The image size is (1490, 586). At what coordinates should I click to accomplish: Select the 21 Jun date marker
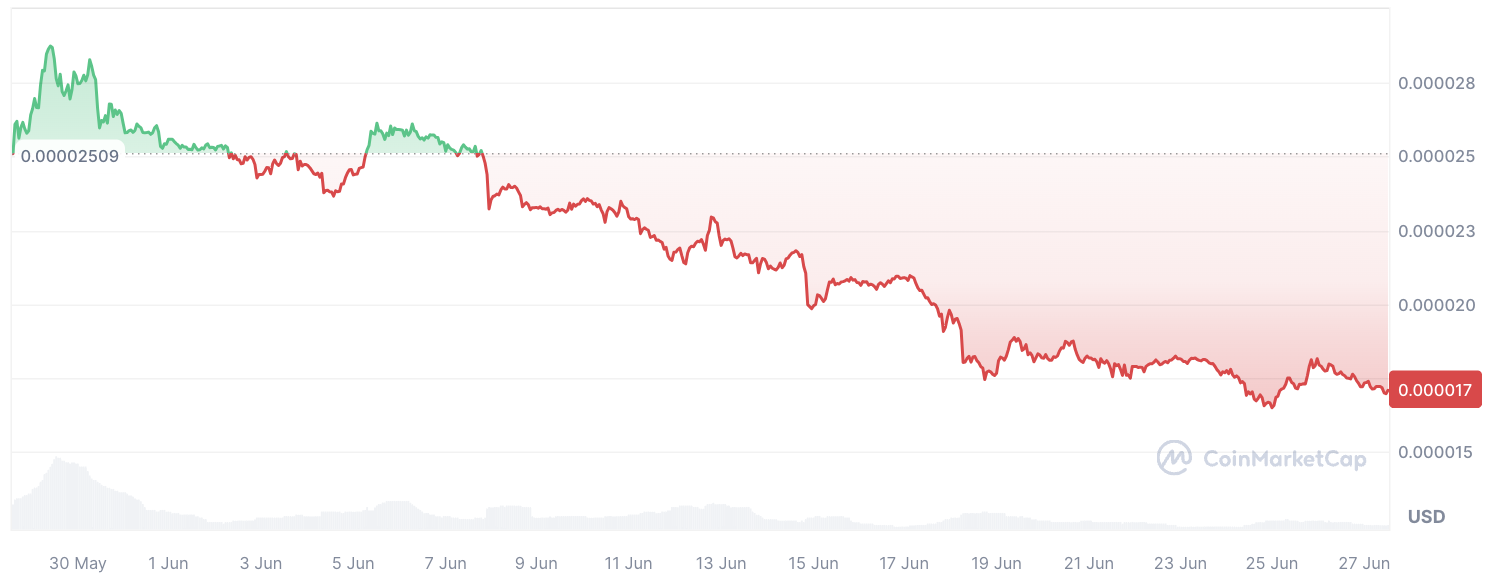pos(1088,564)
